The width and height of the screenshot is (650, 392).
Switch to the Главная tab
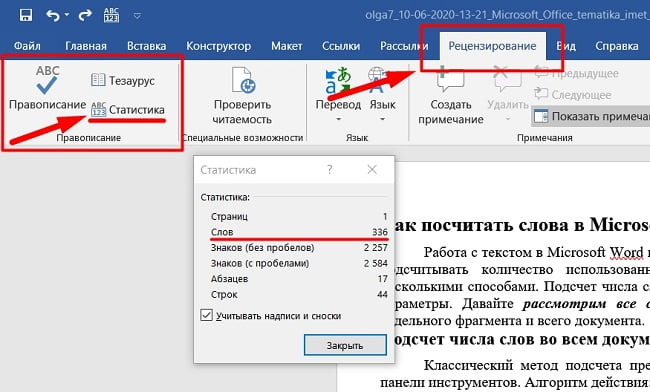pyautogui.click(x=86, y=46)
